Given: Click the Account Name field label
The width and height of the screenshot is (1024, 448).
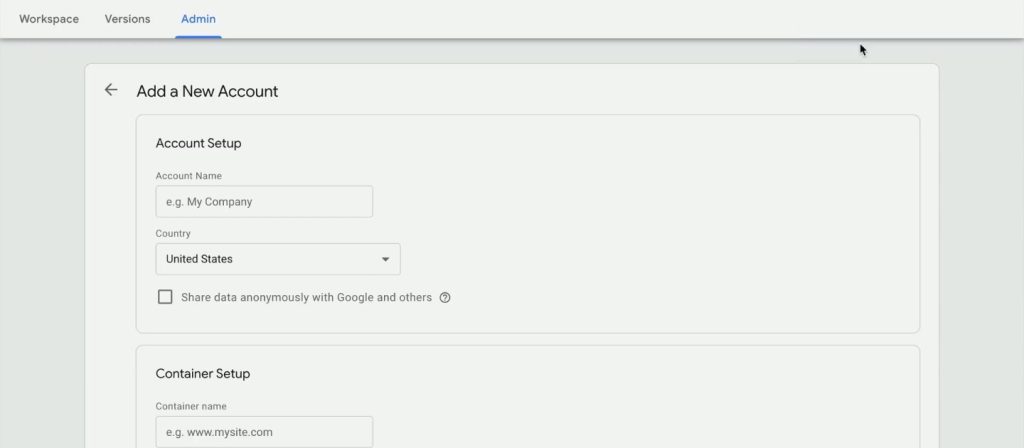Looking at the screenshot, I should 189,176.
